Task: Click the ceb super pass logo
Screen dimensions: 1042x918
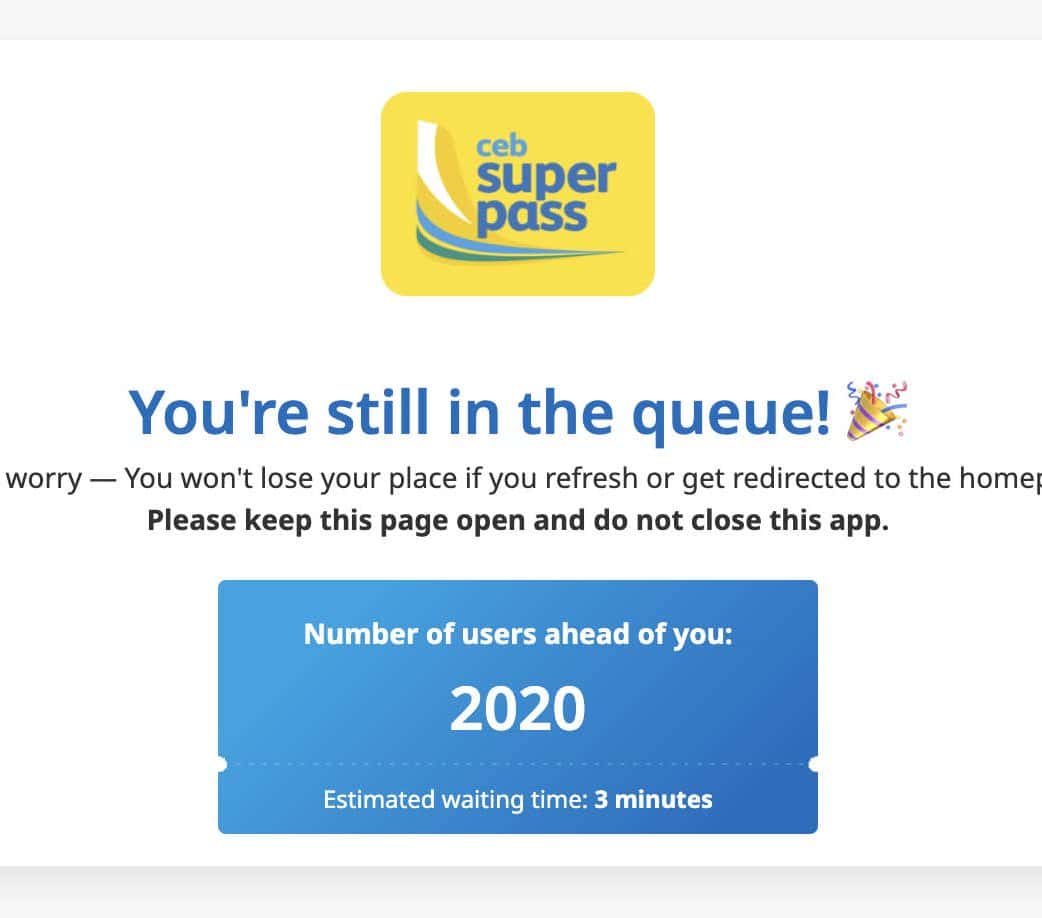Action: click(x=517, y=194)
